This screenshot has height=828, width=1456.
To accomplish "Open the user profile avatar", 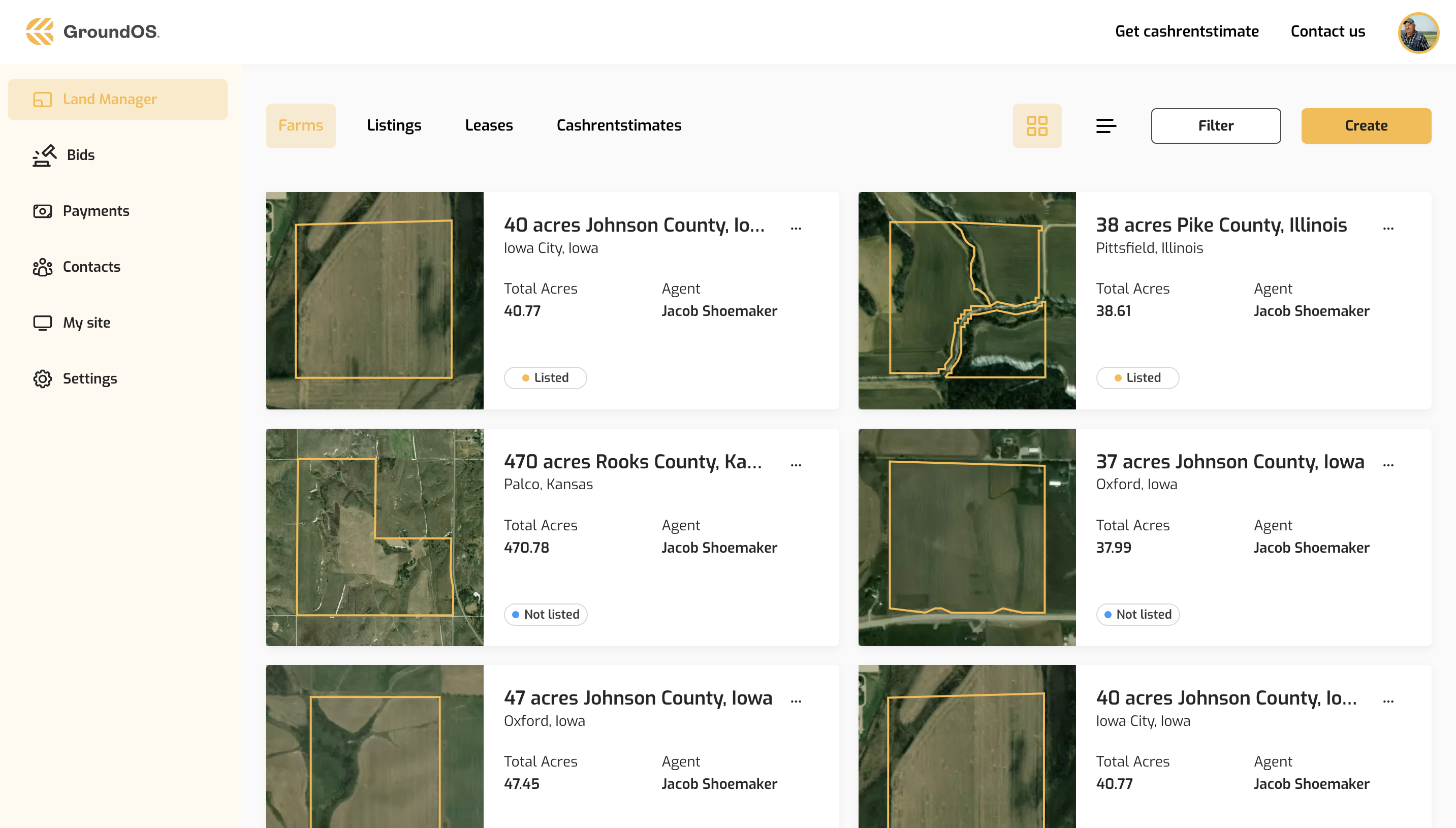I will pyautogui.click(x=1418, y=33).
